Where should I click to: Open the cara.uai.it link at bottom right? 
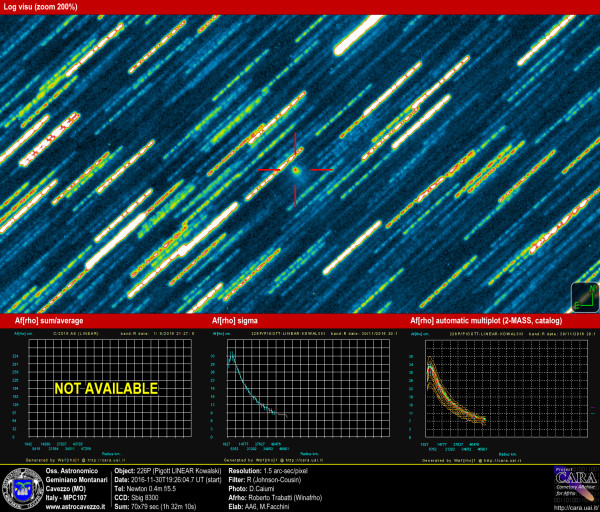pos(575,507)
